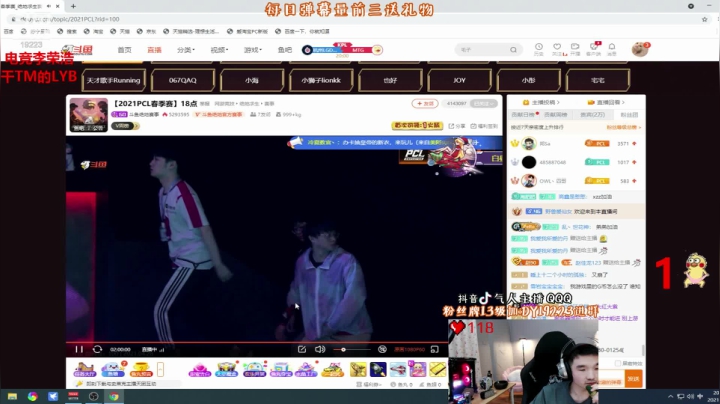
Task: Click the red follow button in room header
Action: [x=425, y=104]
